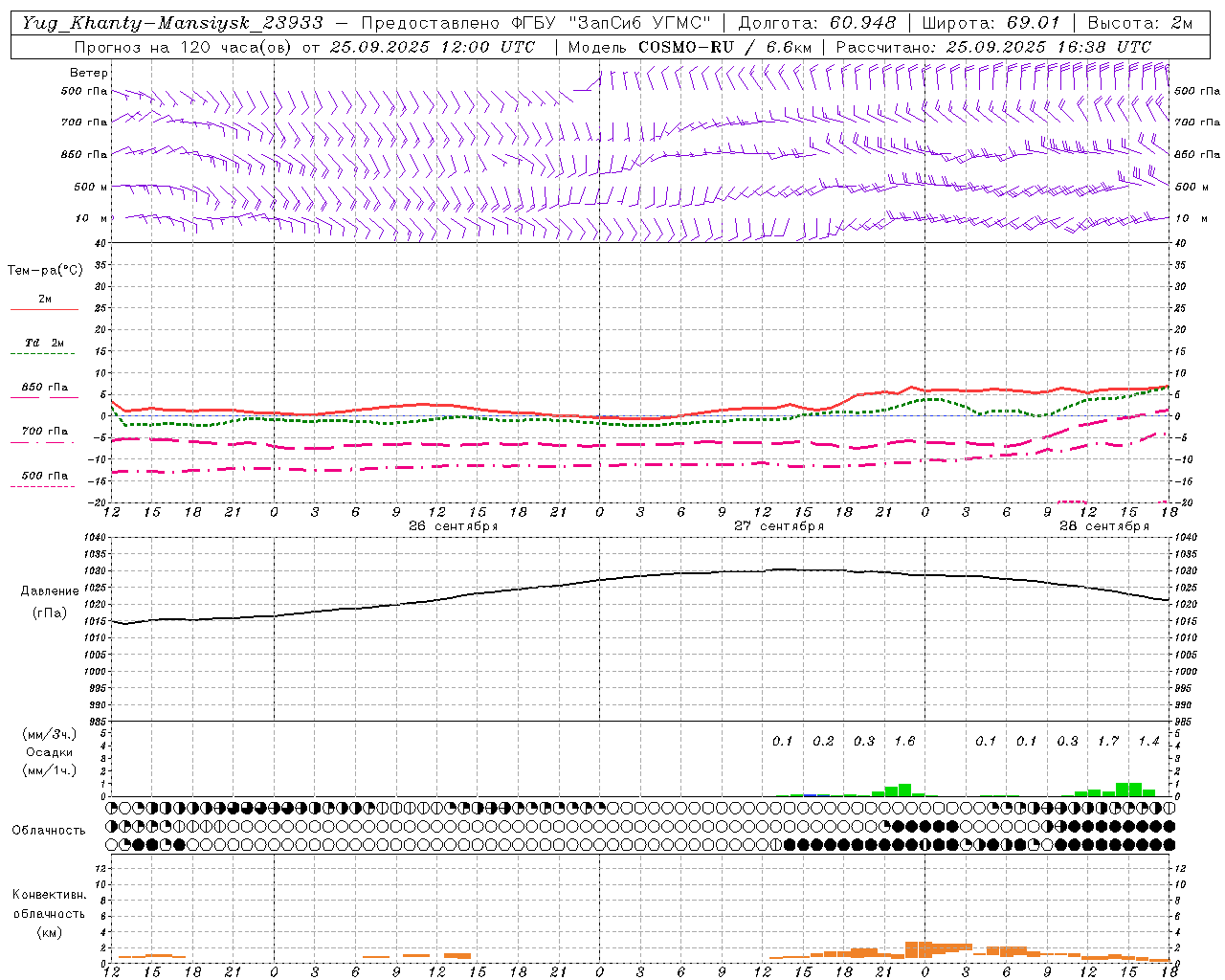Image resolution: width=1225 pixels, height=980 pixels.
Task: Click the "850 гПа" temperature legend entry
Action: 45,388
